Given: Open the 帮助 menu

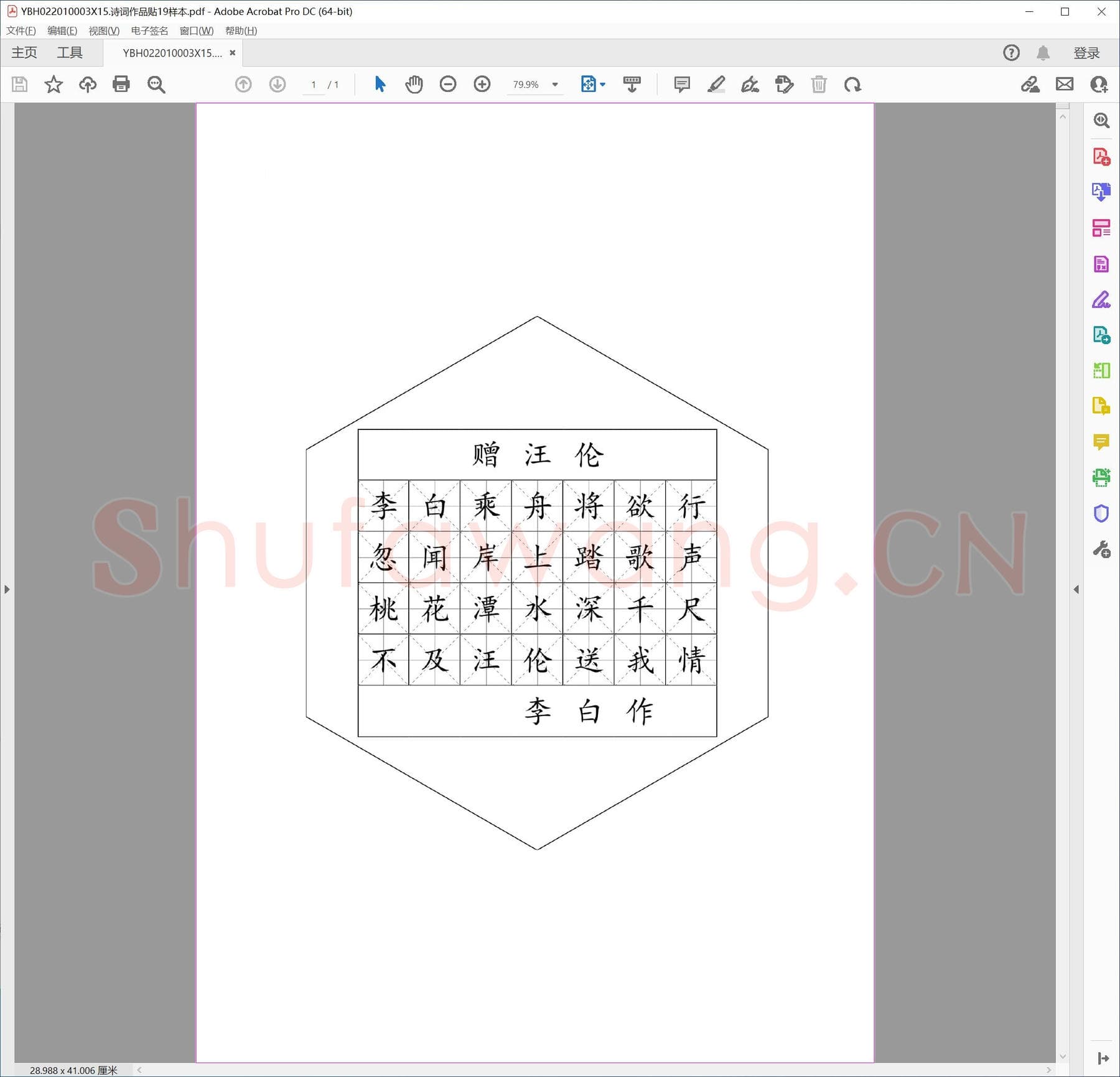Looking at the screenshot, I should tap(241, 30).
